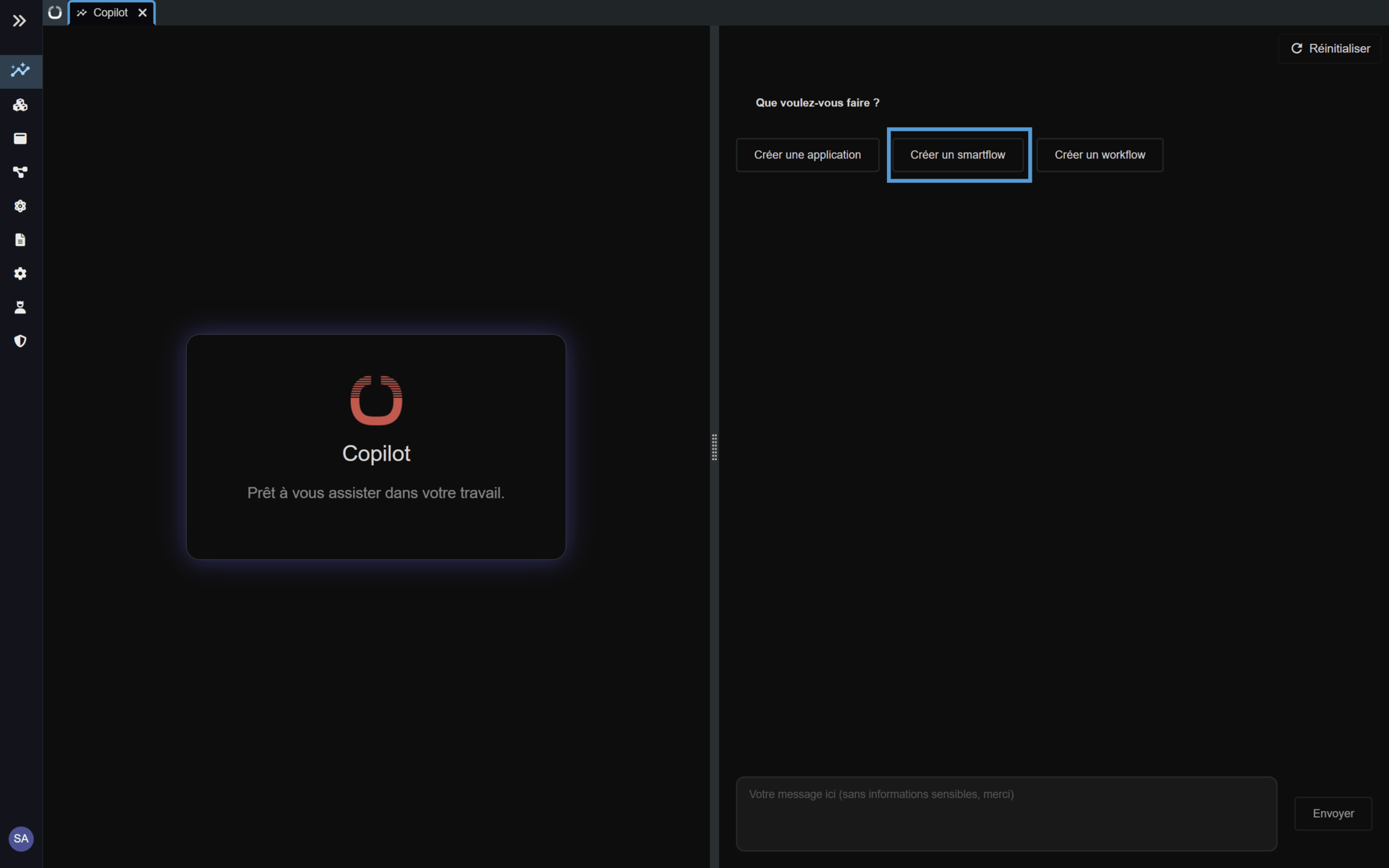
Task: Open the stacked cubes sidebar icon
Action: [20, 105]
